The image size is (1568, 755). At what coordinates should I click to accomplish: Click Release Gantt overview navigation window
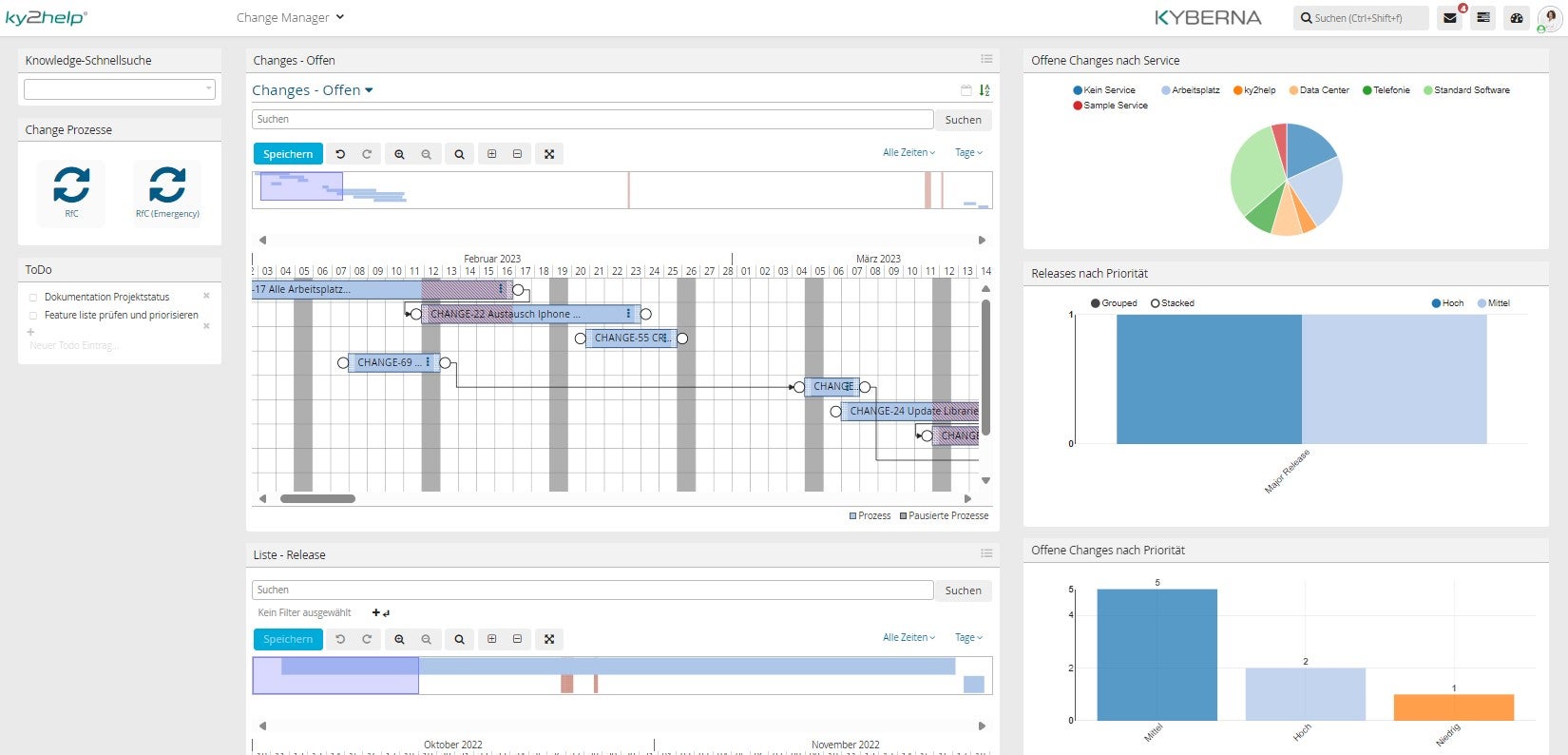coord(335,675)
